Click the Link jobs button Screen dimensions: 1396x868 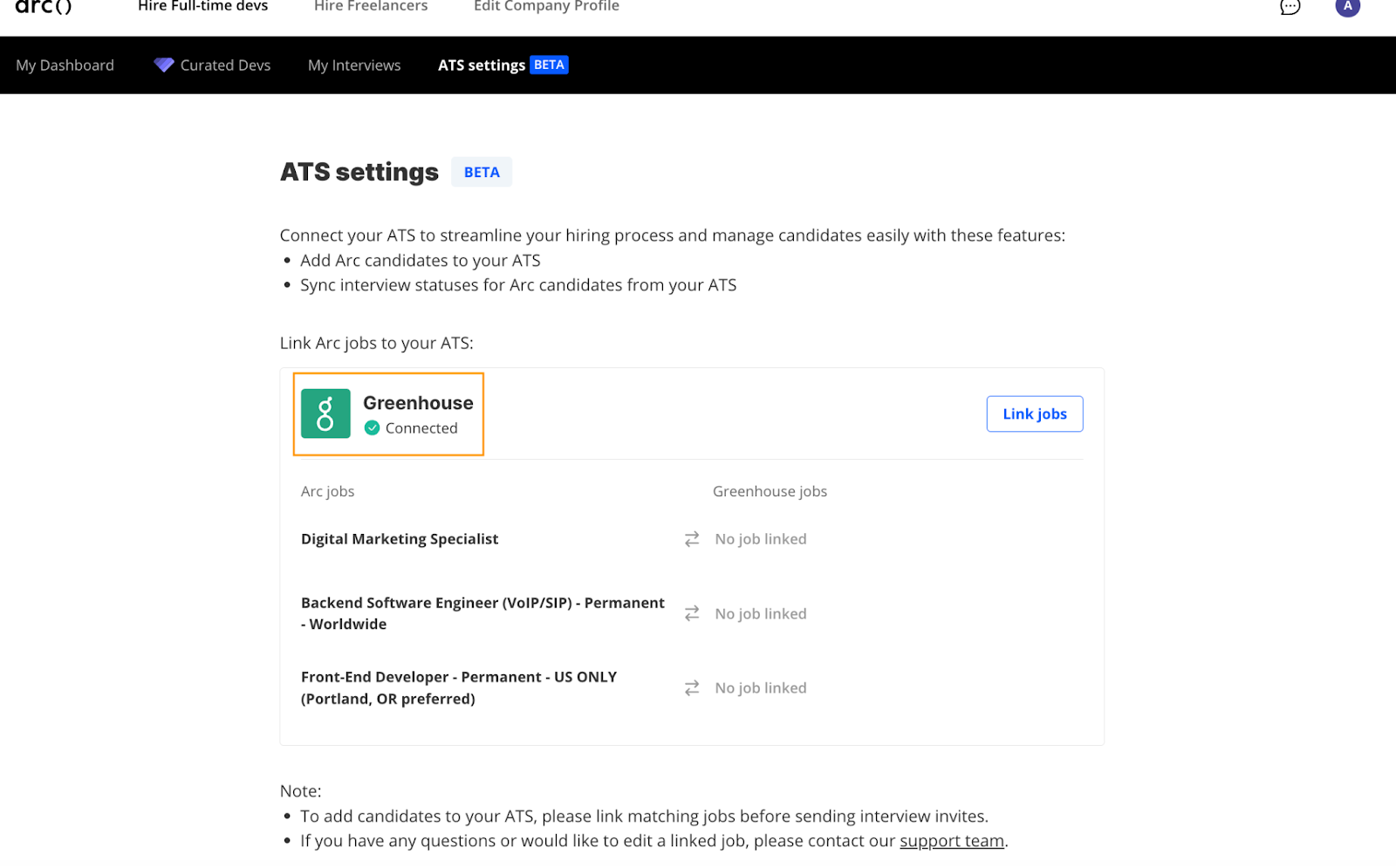coord(1035,413)
